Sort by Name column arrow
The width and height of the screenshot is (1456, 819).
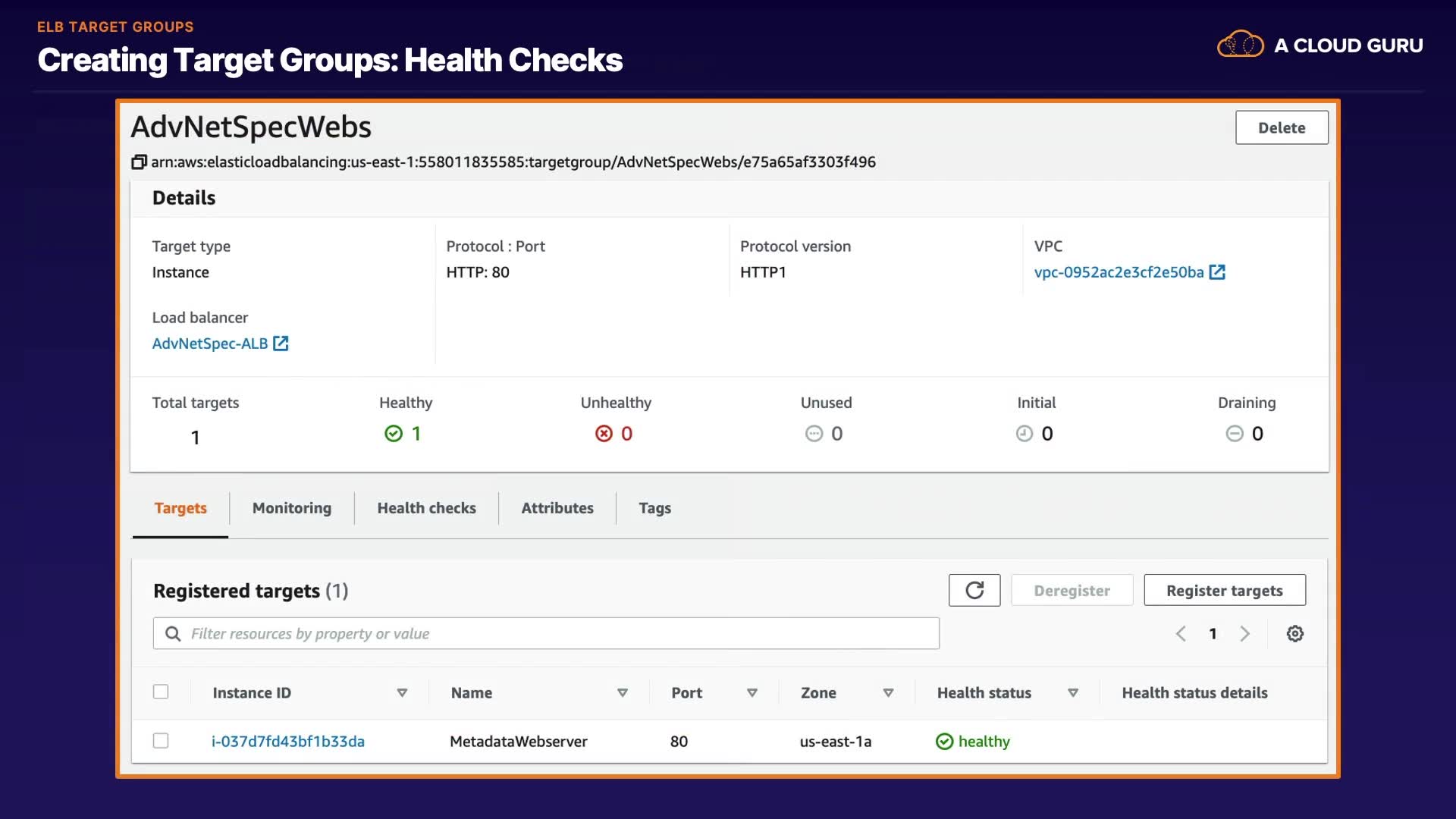pos(622,693)
